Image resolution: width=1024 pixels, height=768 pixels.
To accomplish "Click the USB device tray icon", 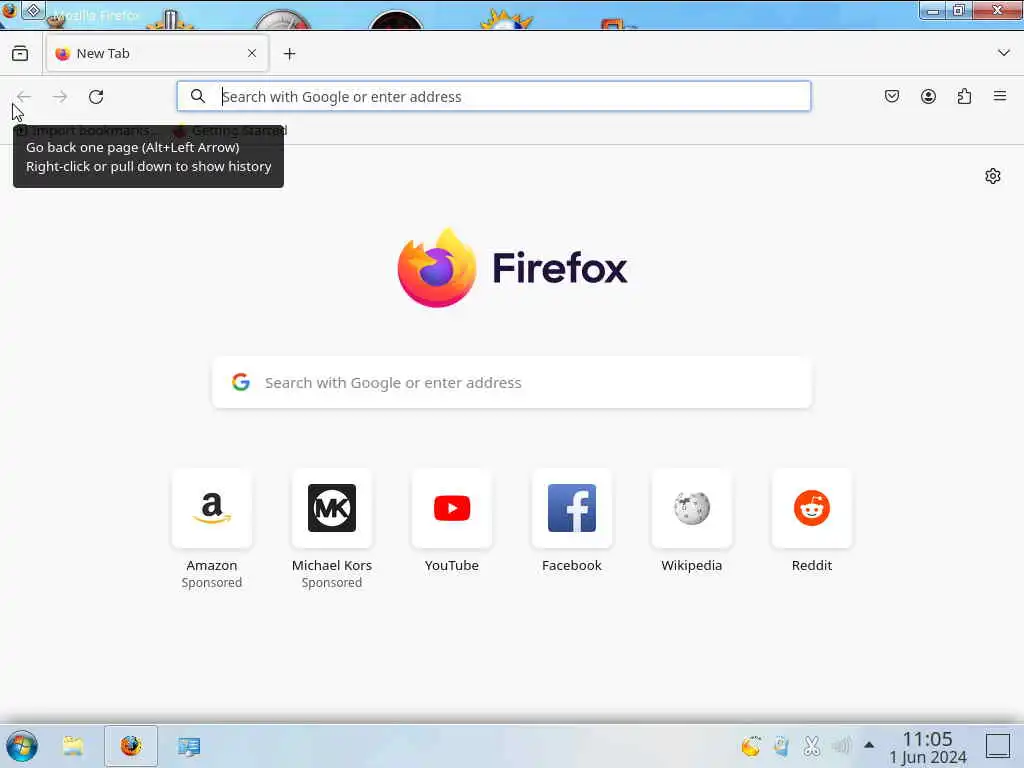I will (781, 746).
